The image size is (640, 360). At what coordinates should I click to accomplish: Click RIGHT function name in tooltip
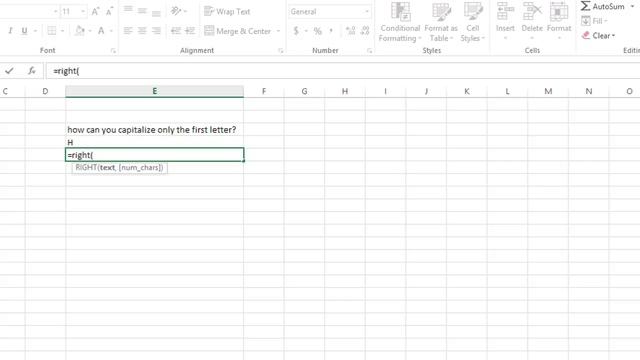(x=86, y=167)
